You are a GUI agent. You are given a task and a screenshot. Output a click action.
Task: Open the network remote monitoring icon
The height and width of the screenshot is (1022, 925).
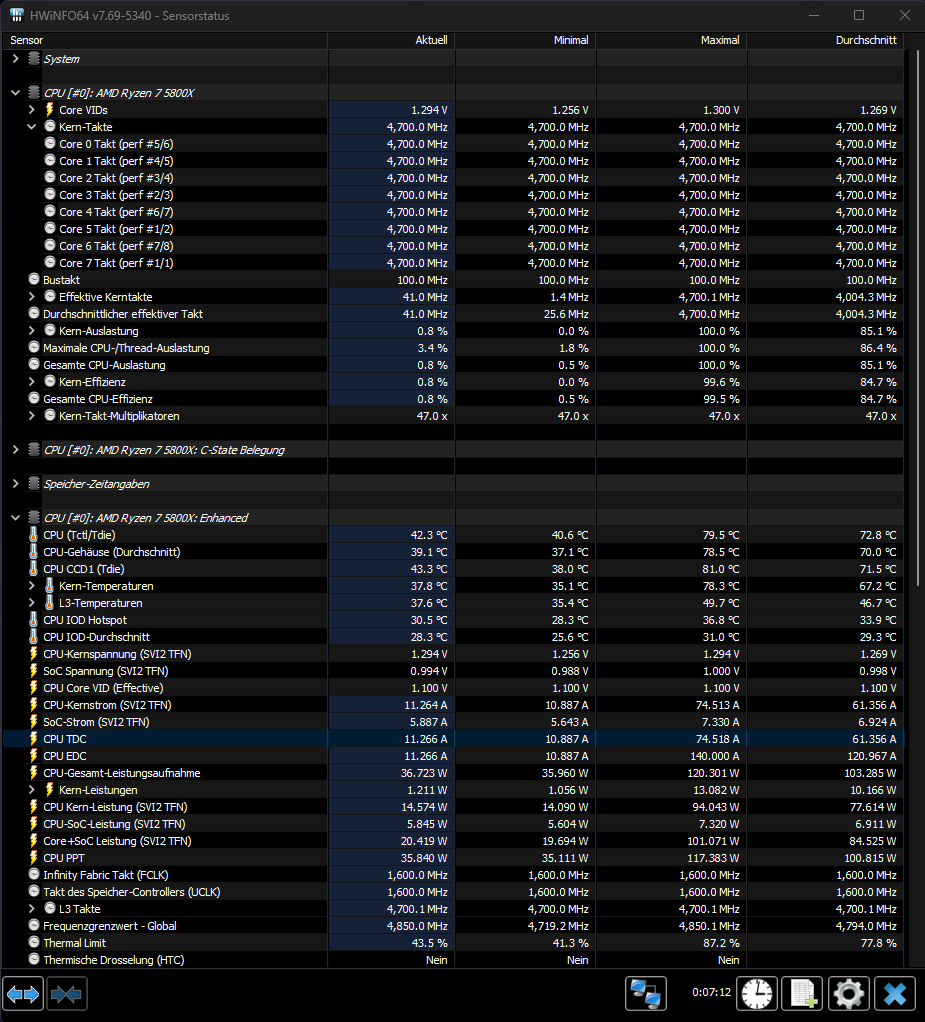(646, 994)
